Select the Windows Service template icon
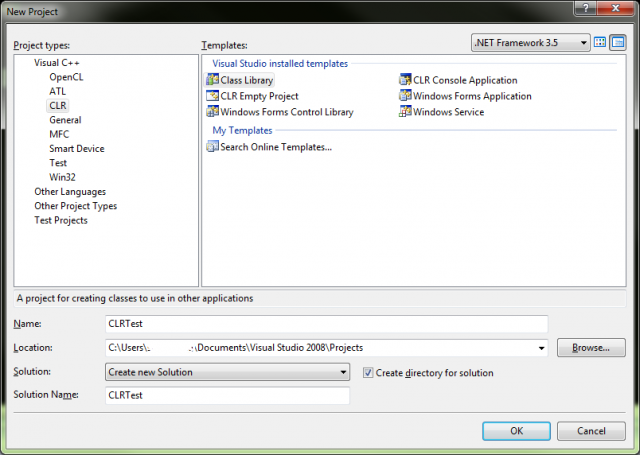Image resolution: width=640 pixels, height=455 pixels. tap(405, 111)
